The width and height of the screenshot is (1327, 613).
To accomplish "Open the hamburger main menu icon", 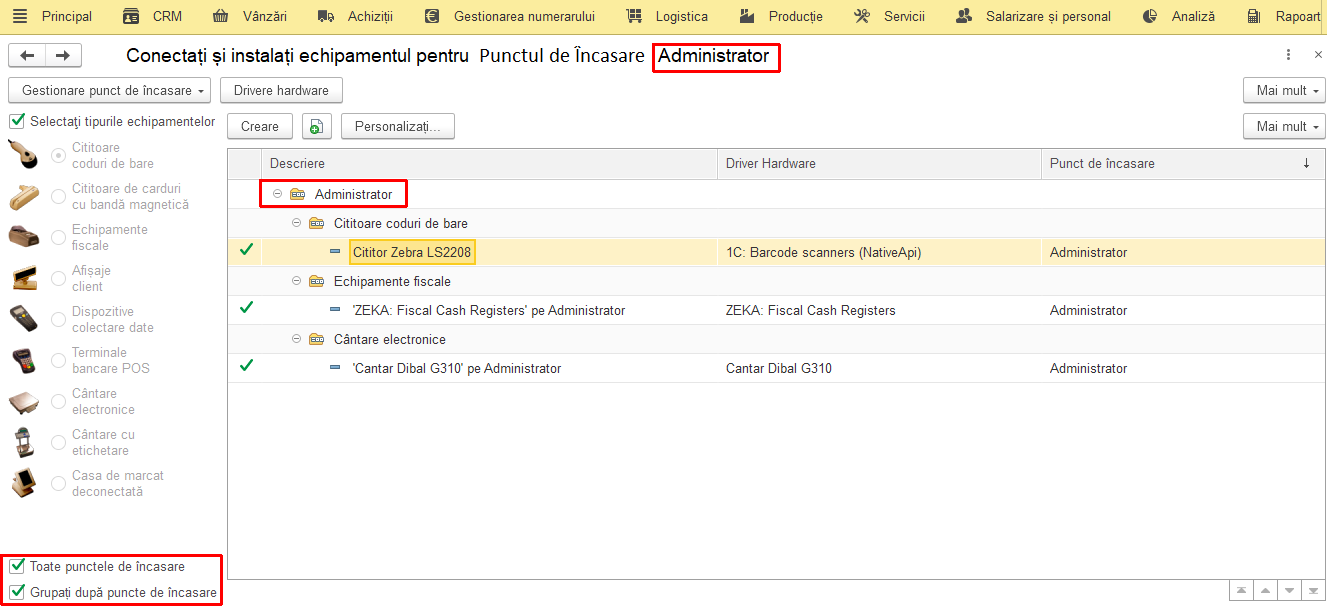I will point(20,16).
